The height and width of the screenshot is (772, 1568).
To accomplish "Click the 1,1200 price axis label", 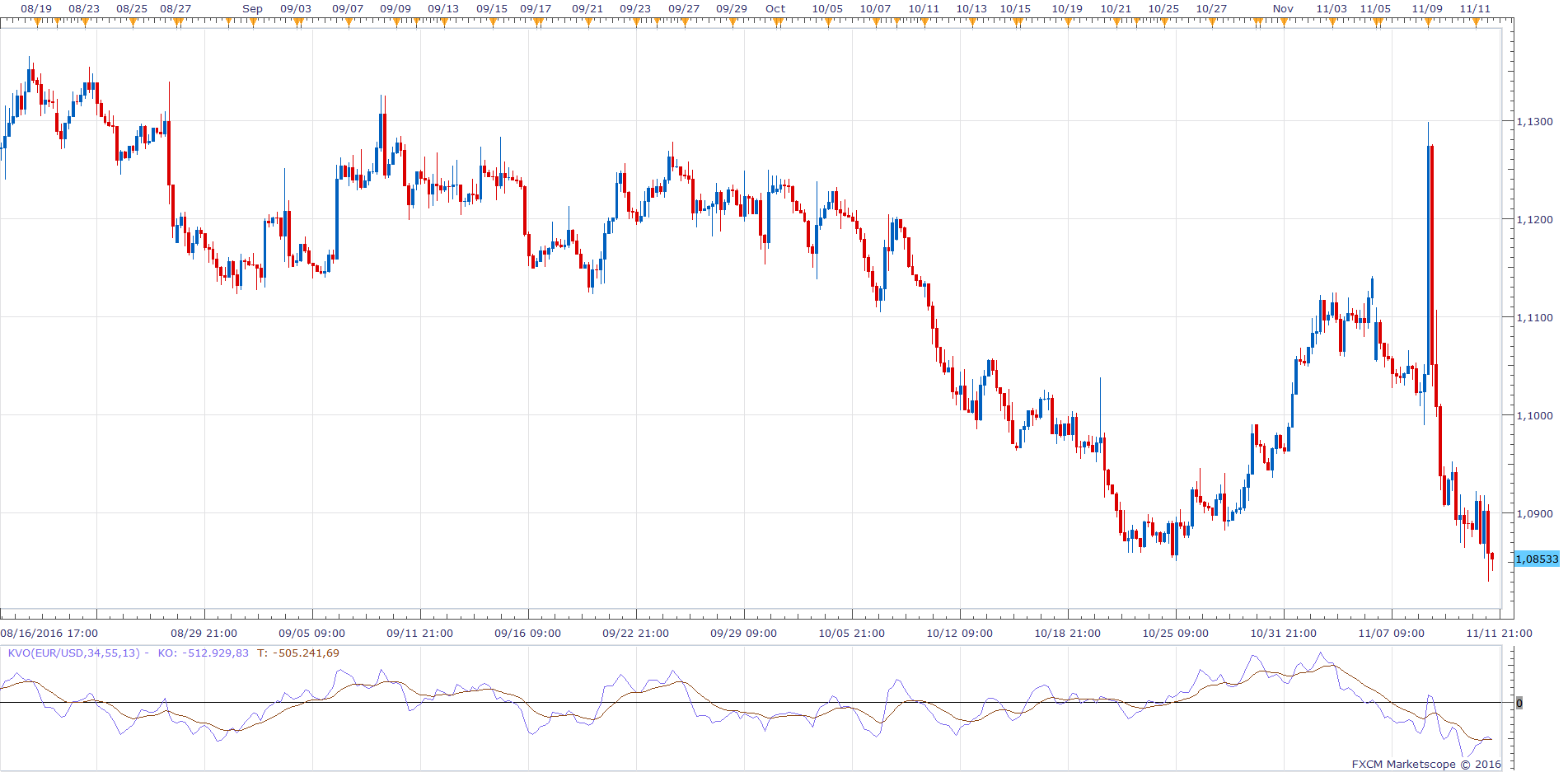I will 1534,219.
